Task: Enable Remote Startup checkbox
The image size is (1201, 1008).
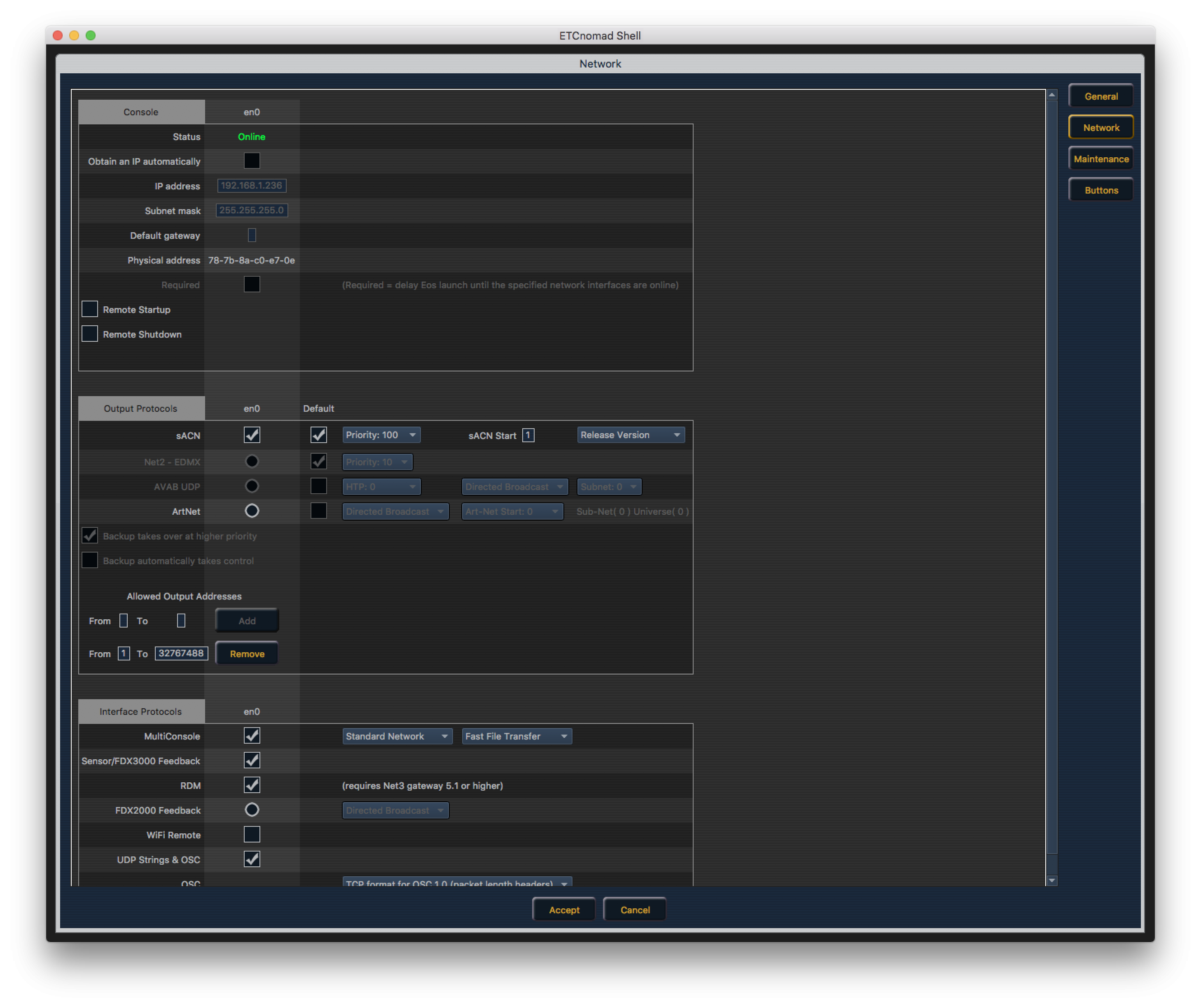Action: tap(90, 309)
